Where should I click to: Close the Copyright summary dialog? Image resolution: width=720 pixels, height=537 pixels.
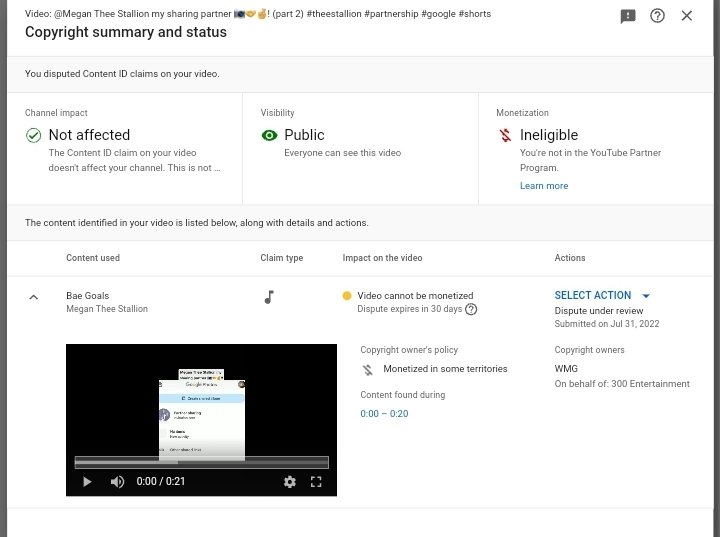pos(686,16)
